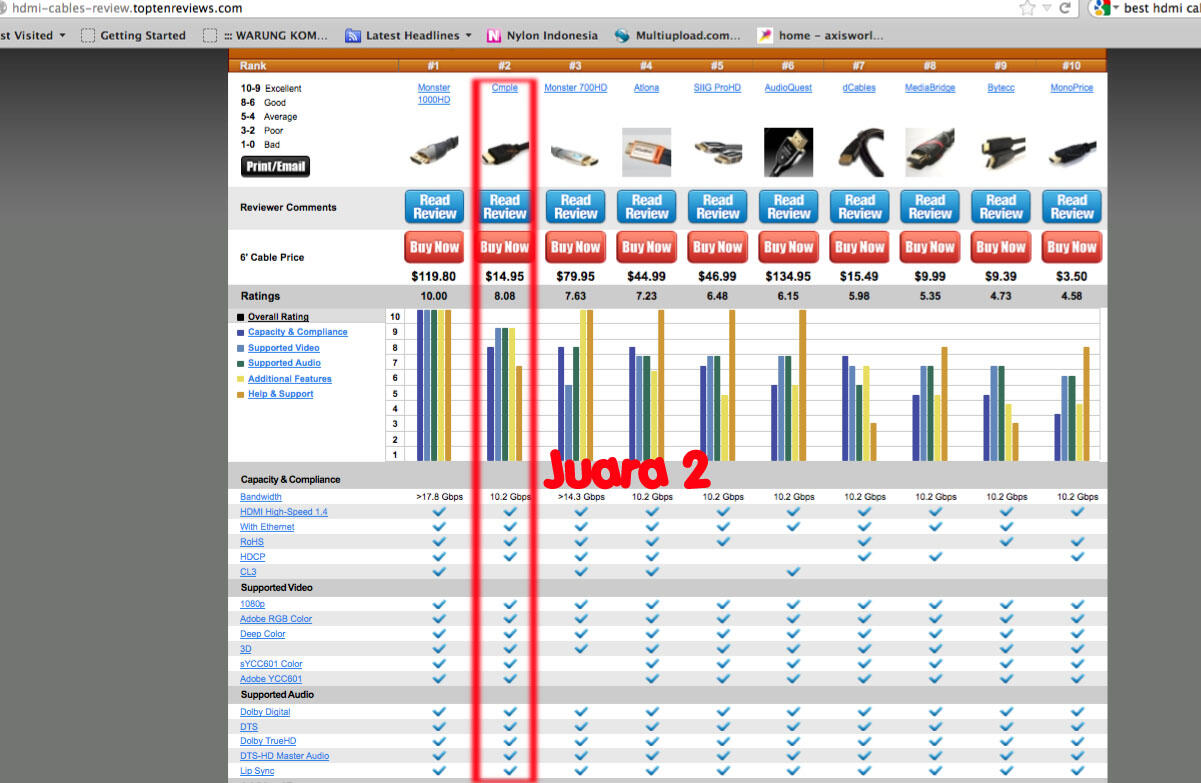Click the AudioQuest cable thumbnail
This screenshot has width=1201, height=783.
pos(788,152)
